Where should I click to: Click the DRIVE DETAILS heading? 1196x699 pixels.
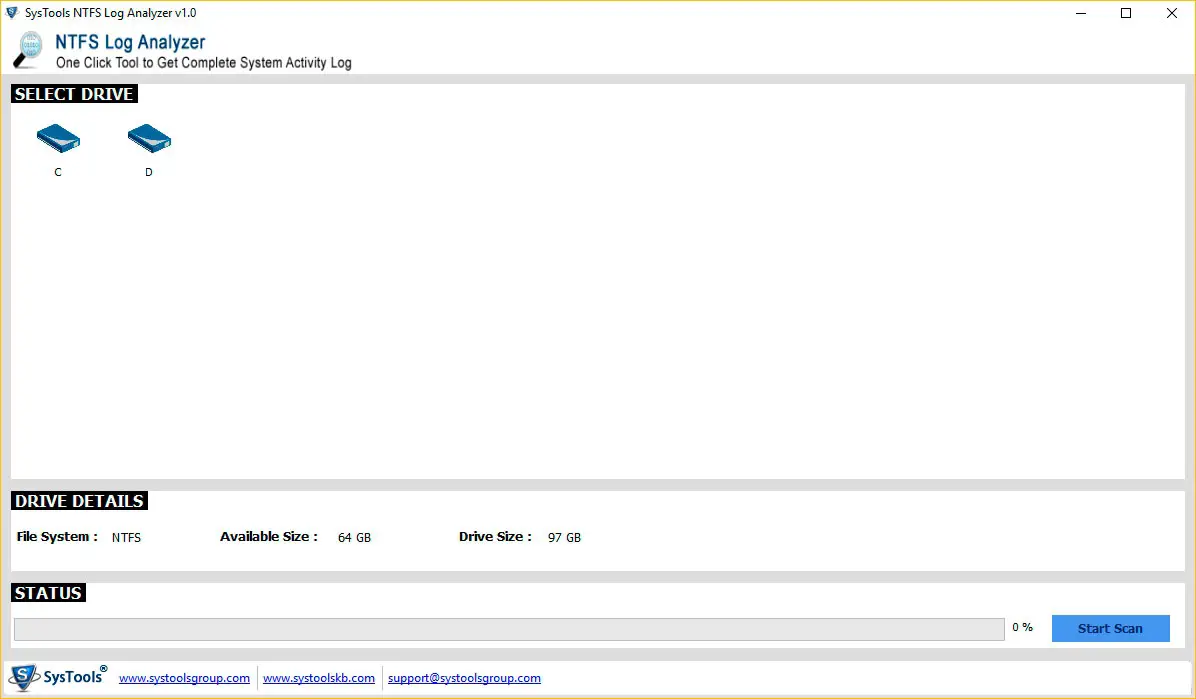coord(79,501)
